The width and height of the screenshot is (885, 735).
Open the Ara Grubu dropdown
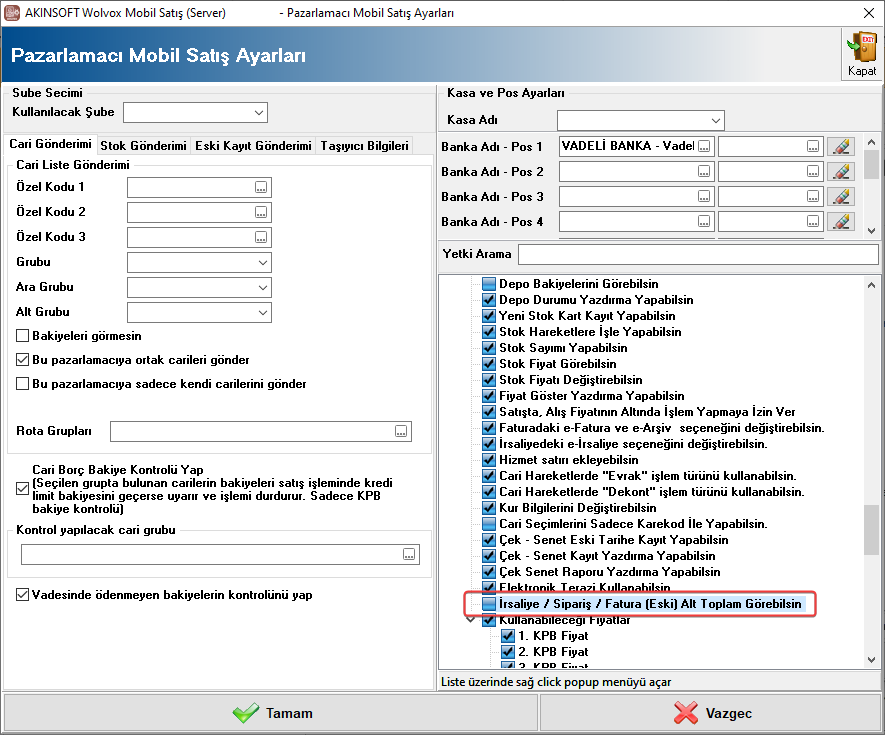pyautogui.click(x=262, y=287)
